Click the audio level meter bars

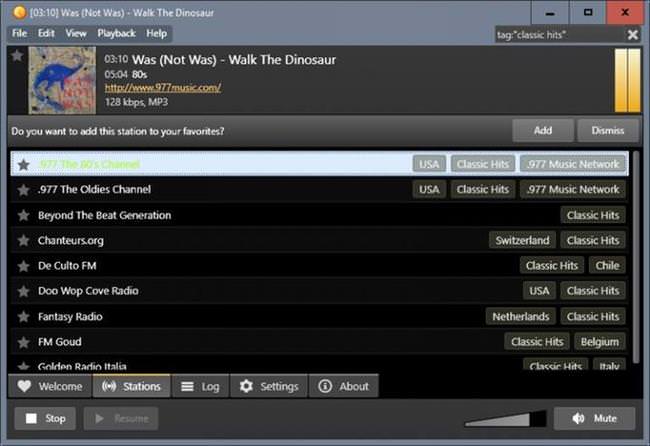[x=628, y=80]
